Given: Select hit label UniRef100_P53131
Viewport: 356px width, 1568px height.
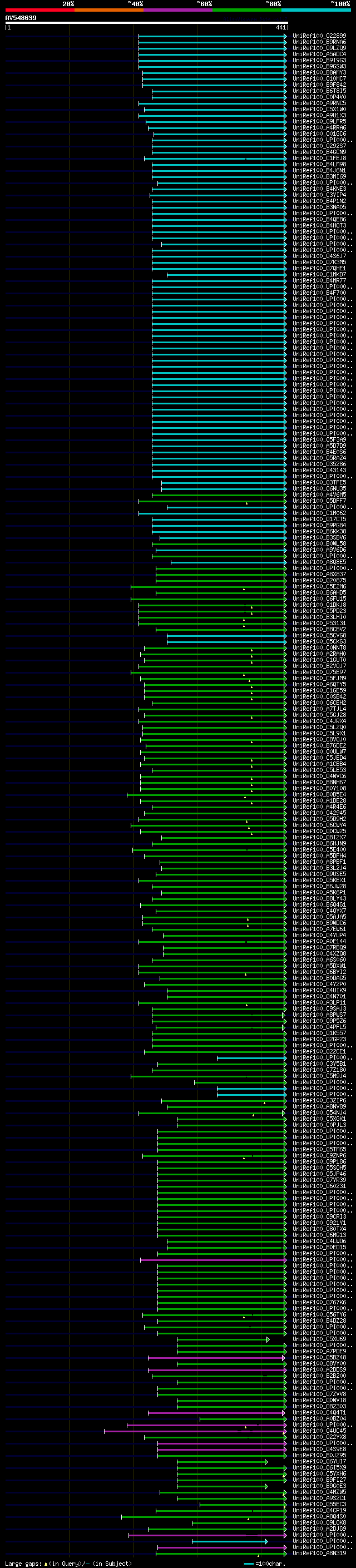Looking at the screenshot, I should pos(319,624).
